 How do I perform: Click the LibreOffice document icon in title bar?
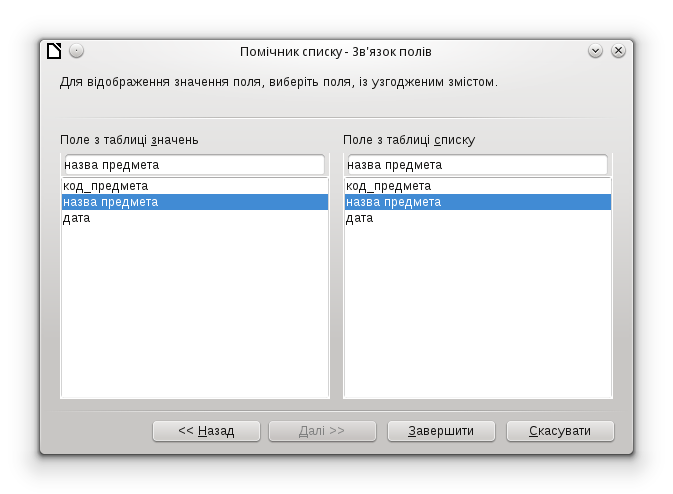tap(54, 50)
